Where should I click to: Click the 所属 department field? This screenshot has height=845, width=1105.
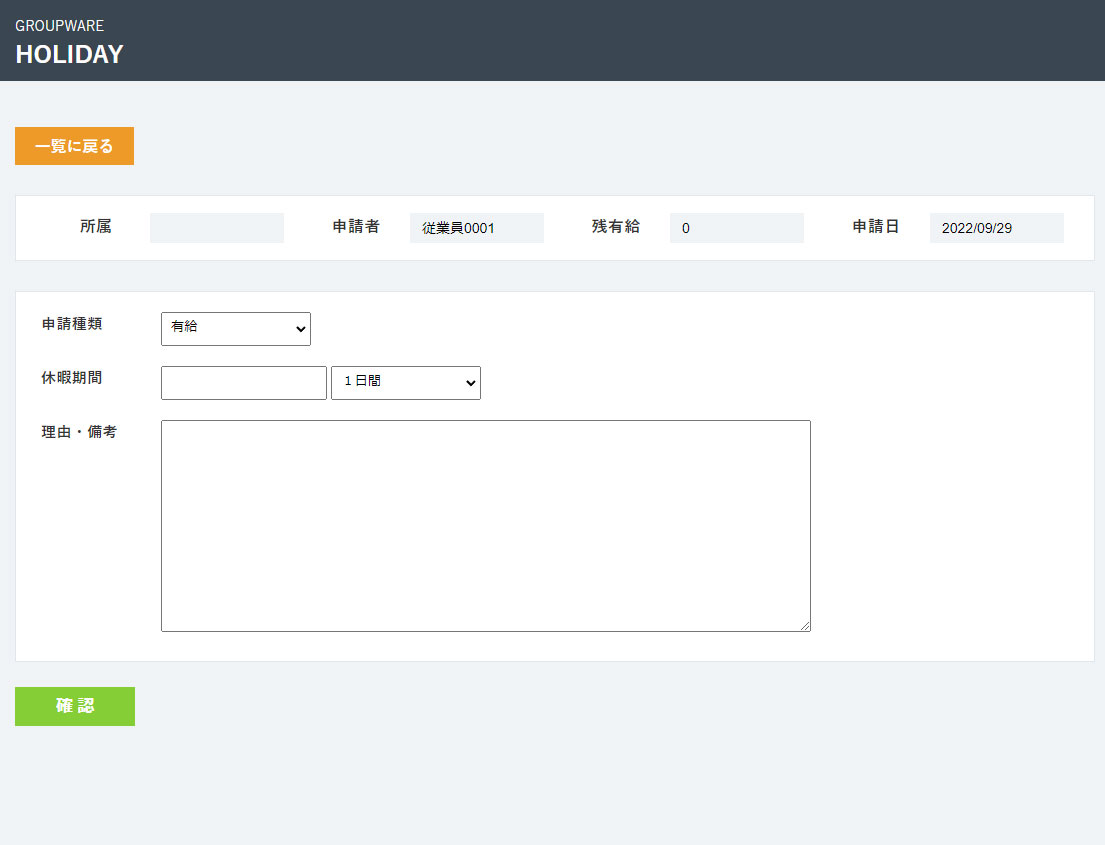point(216,228)
